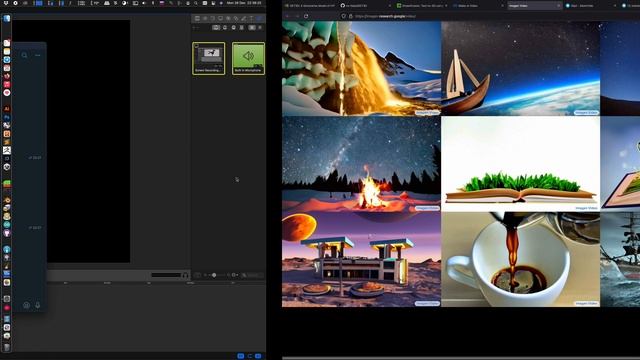Open the coffee pouring into cup video
This screenshot has height=360, width=640.
(520, 259)
